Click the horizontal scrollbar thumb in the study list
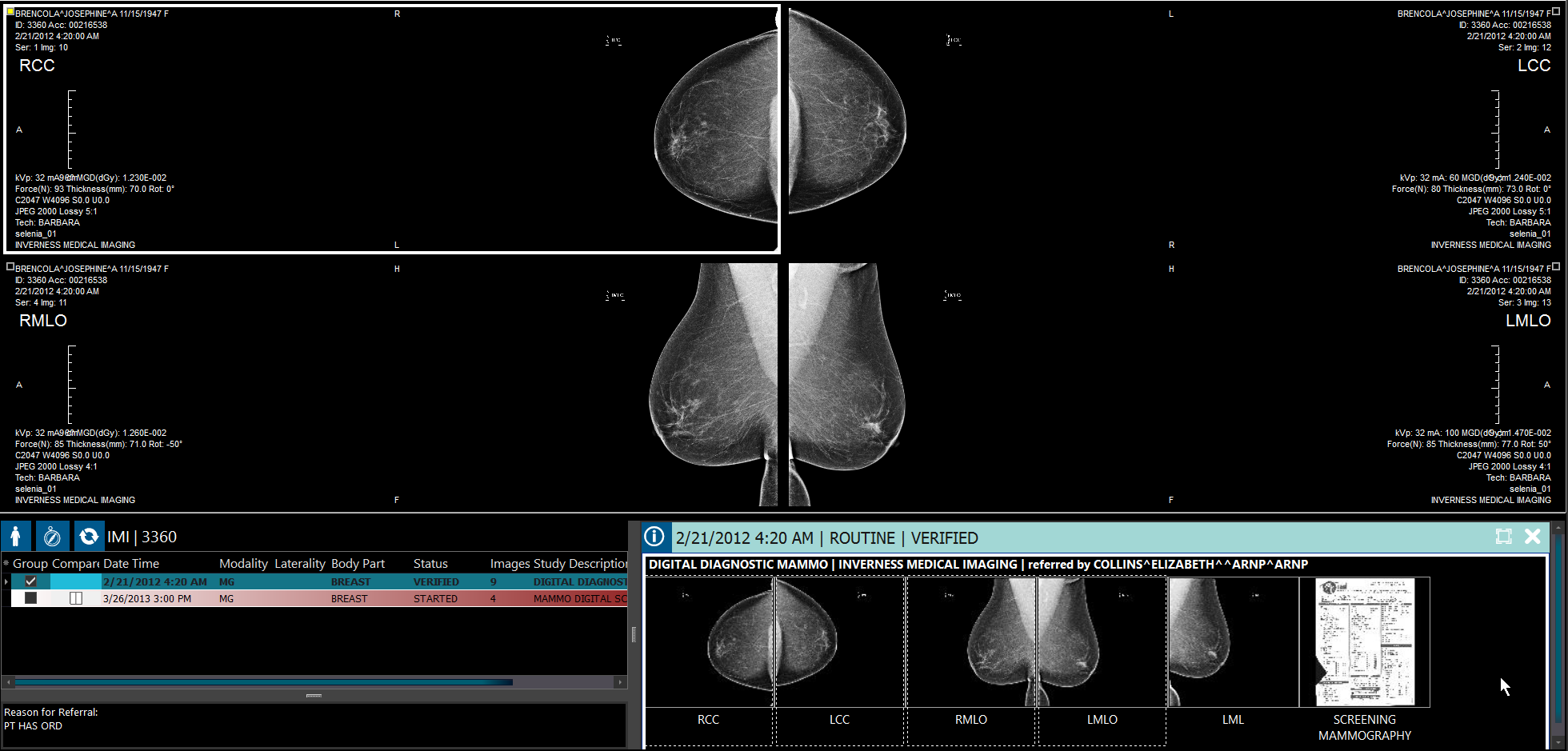This screenshot has width=1568, height=751. (x=264, y=682)
